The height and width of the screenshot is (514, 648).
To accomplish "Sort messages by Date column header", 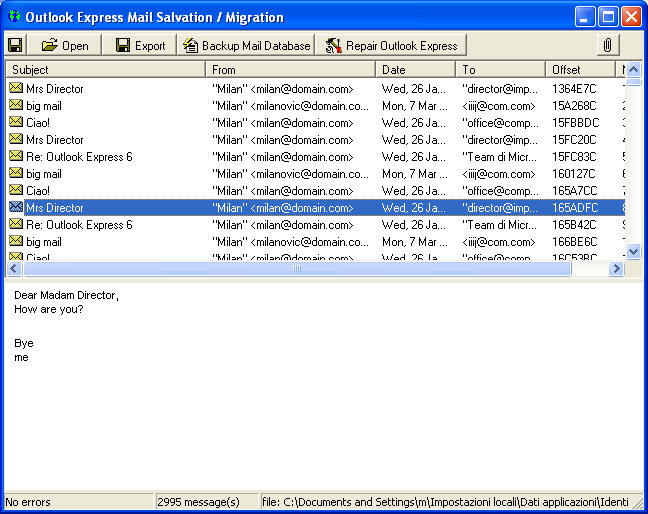I will 415,69.
